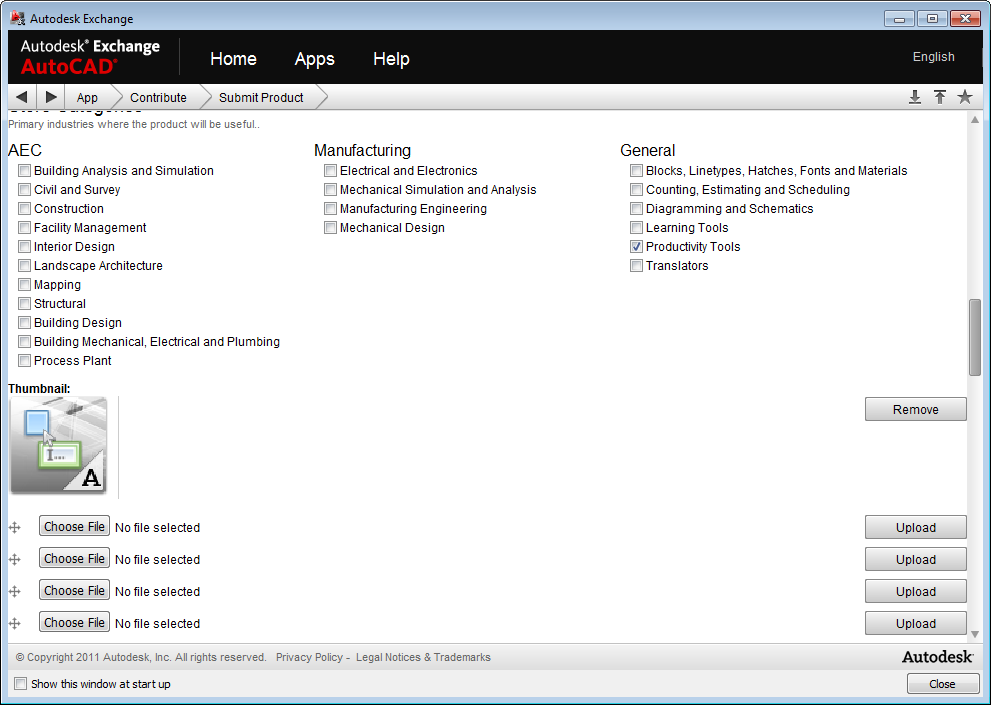Image resolution: width=991 pixels, height=705 pixels.
Task: Click the move handle beside last Choose File
Action: (x=15, y=624)
